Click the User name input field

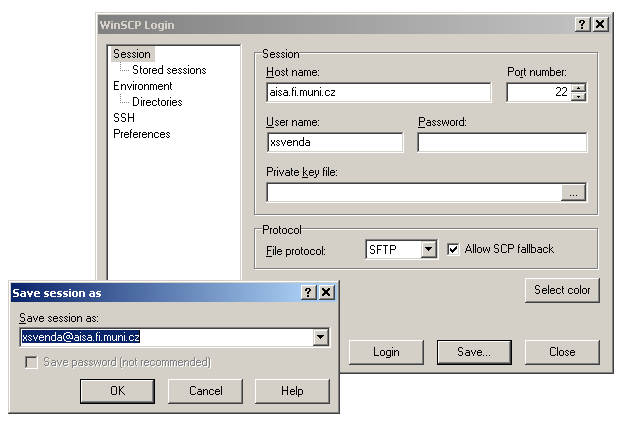[335, 142]
